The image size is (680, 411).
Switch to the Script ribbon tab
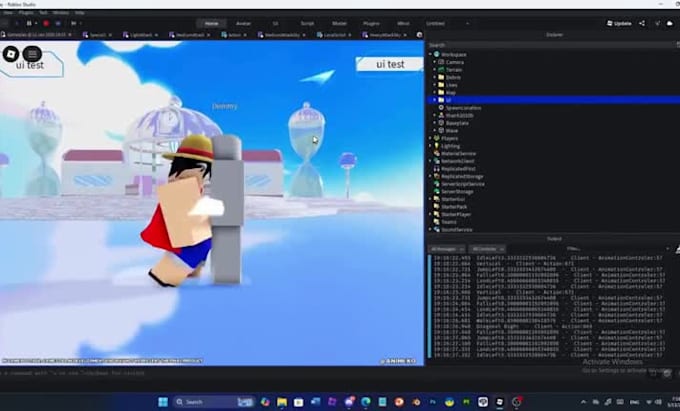307,23
